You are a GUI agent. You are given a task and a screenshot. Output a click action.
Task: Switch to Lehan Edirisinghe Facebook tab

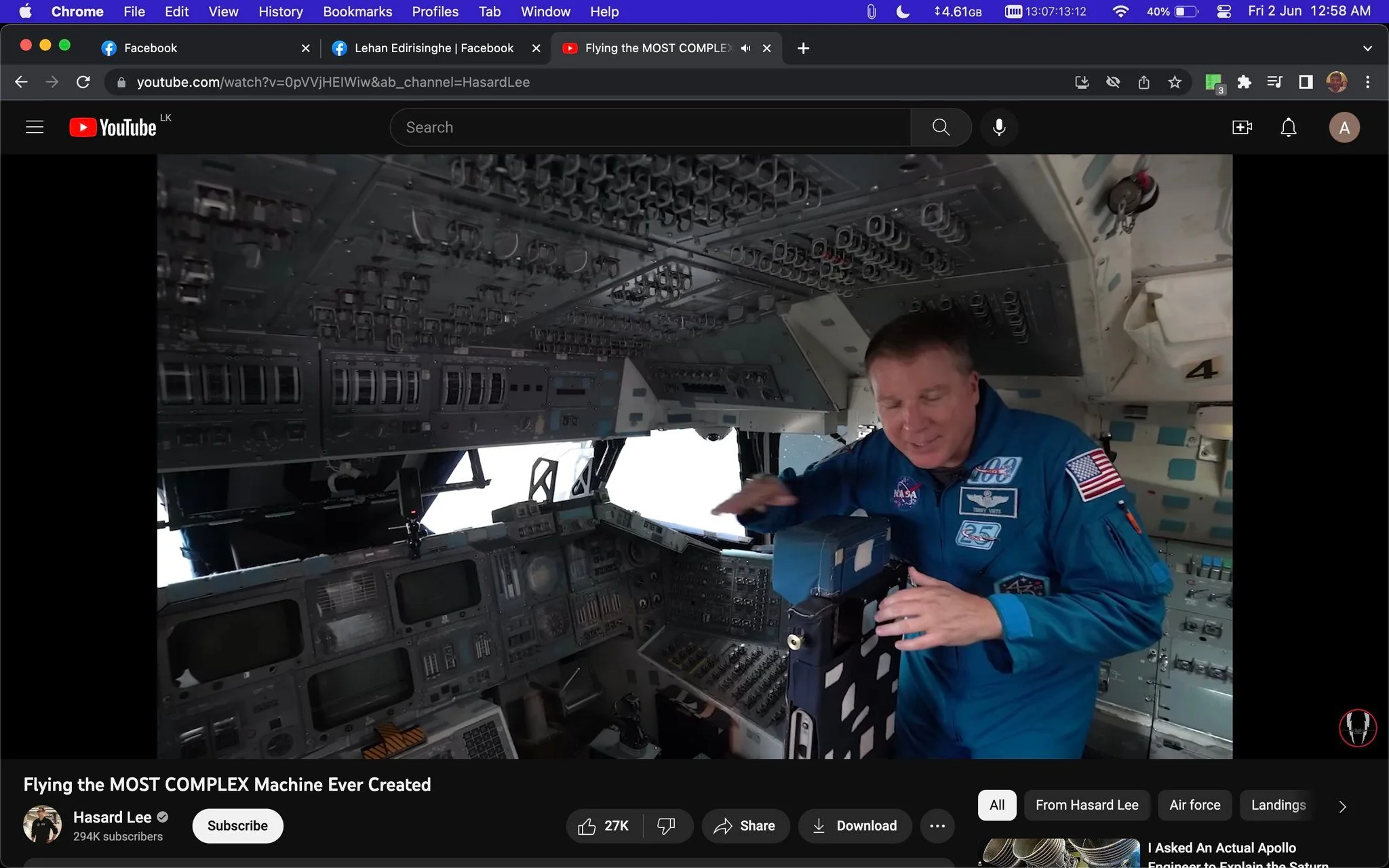(x=434, y=48)
